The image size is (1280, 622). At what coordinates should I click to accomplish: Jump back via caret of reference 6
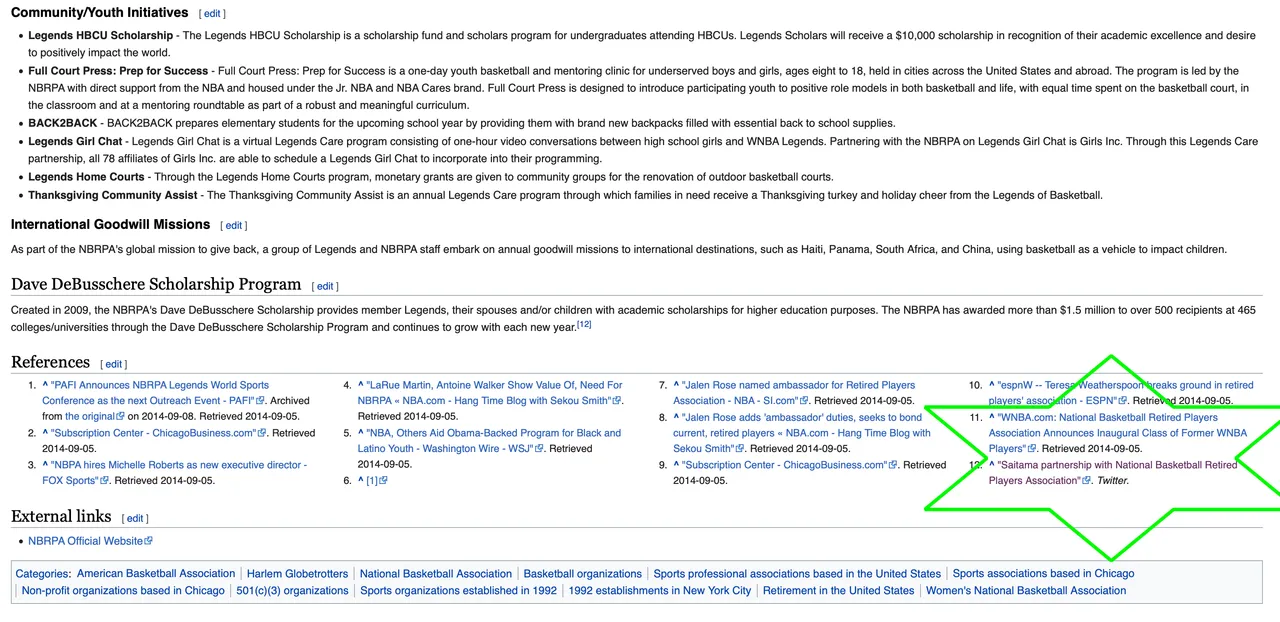pos(361,481)
